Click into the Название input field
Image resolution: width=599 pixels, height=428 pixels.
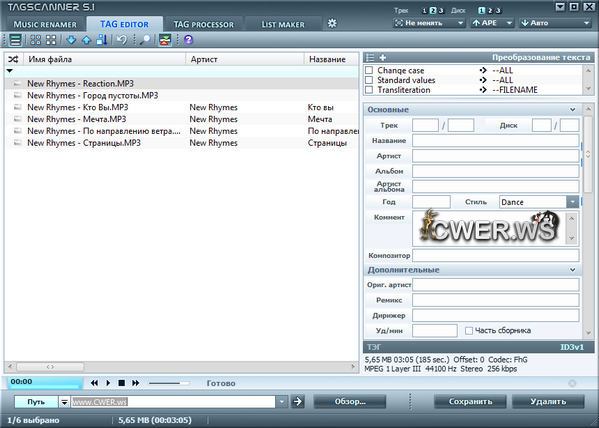495,141
